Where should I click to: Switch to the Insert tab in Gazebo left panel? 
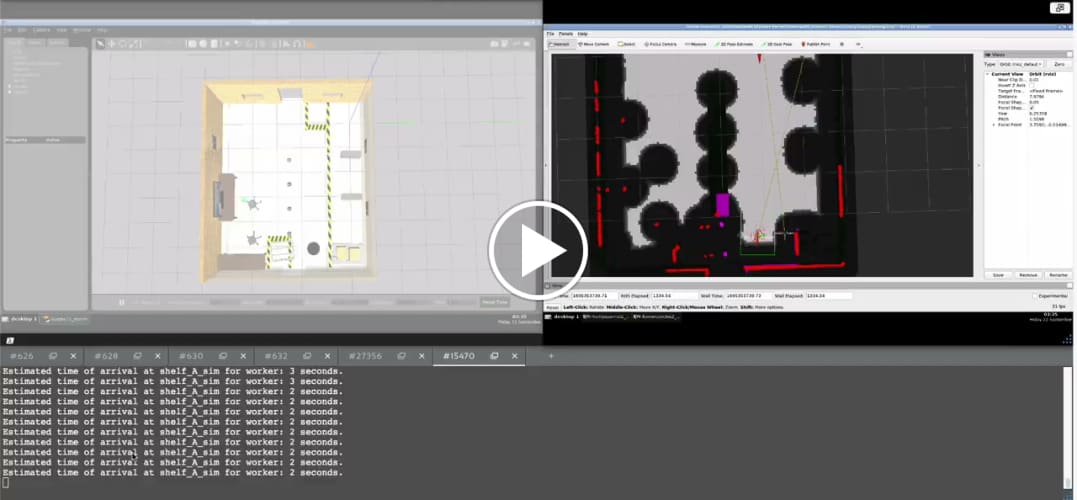point(36,43)
